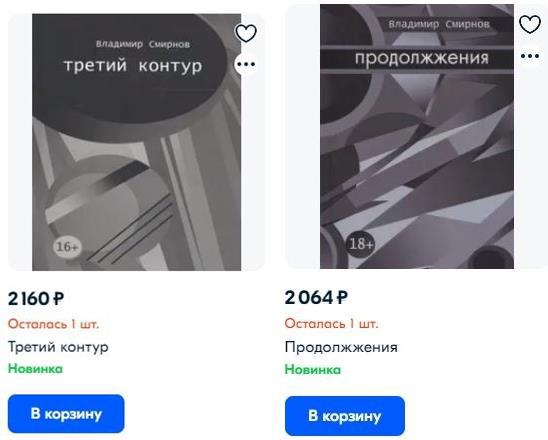Click the 2 064 ₽ price

click(316, 298)
